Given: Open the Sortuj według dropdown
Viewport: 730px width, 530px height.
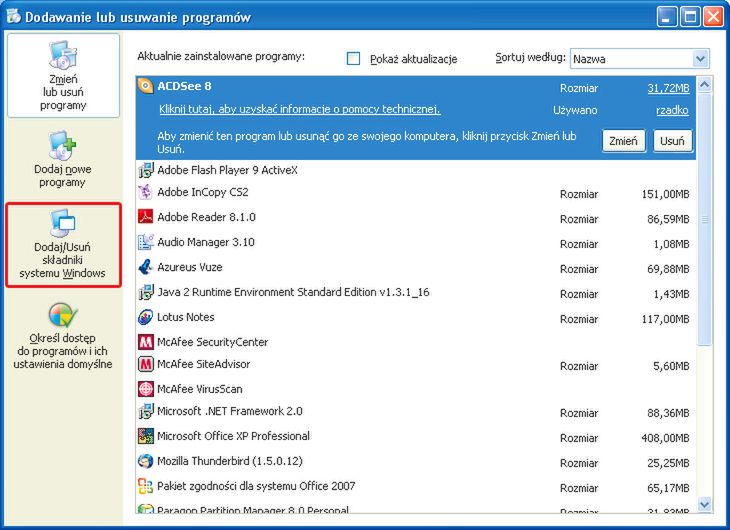Looking at the screenshot, I should pyautogui.click(x=700, y=59).
